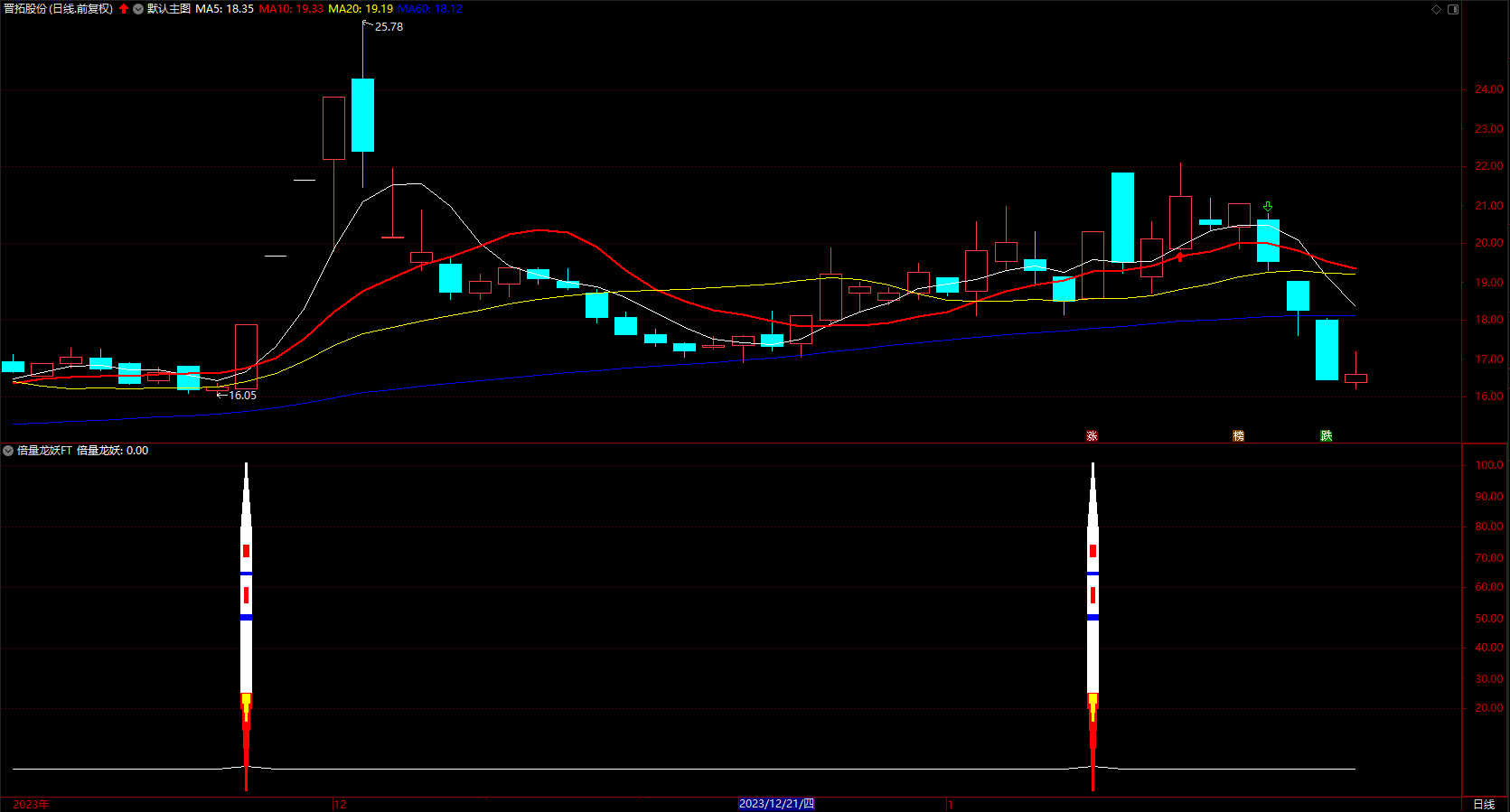
Task: Click the 倍量龙妖: 0.00 value label
Action: [x=113, y=451]
